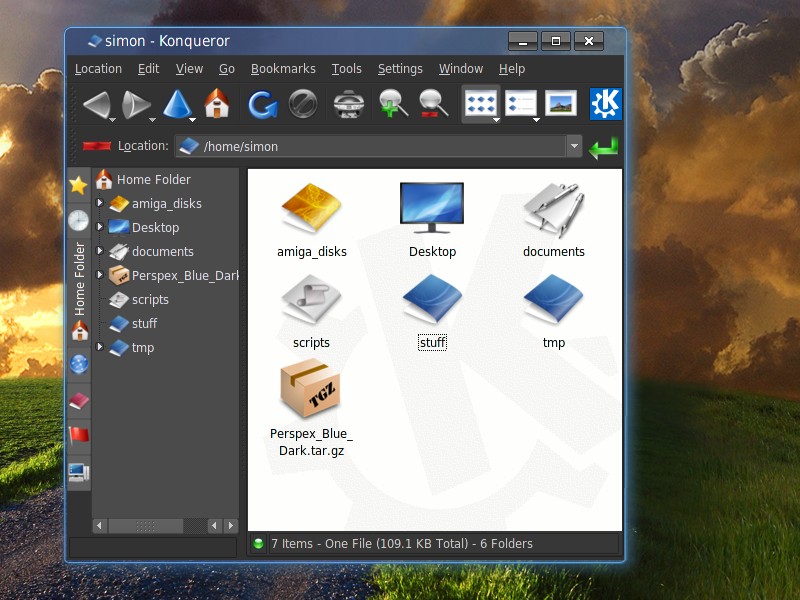This screenshot has width=800, height=600.
Task: Click the green Go arrow next to location
Action: pyautogui.click(x=604, y=147)
